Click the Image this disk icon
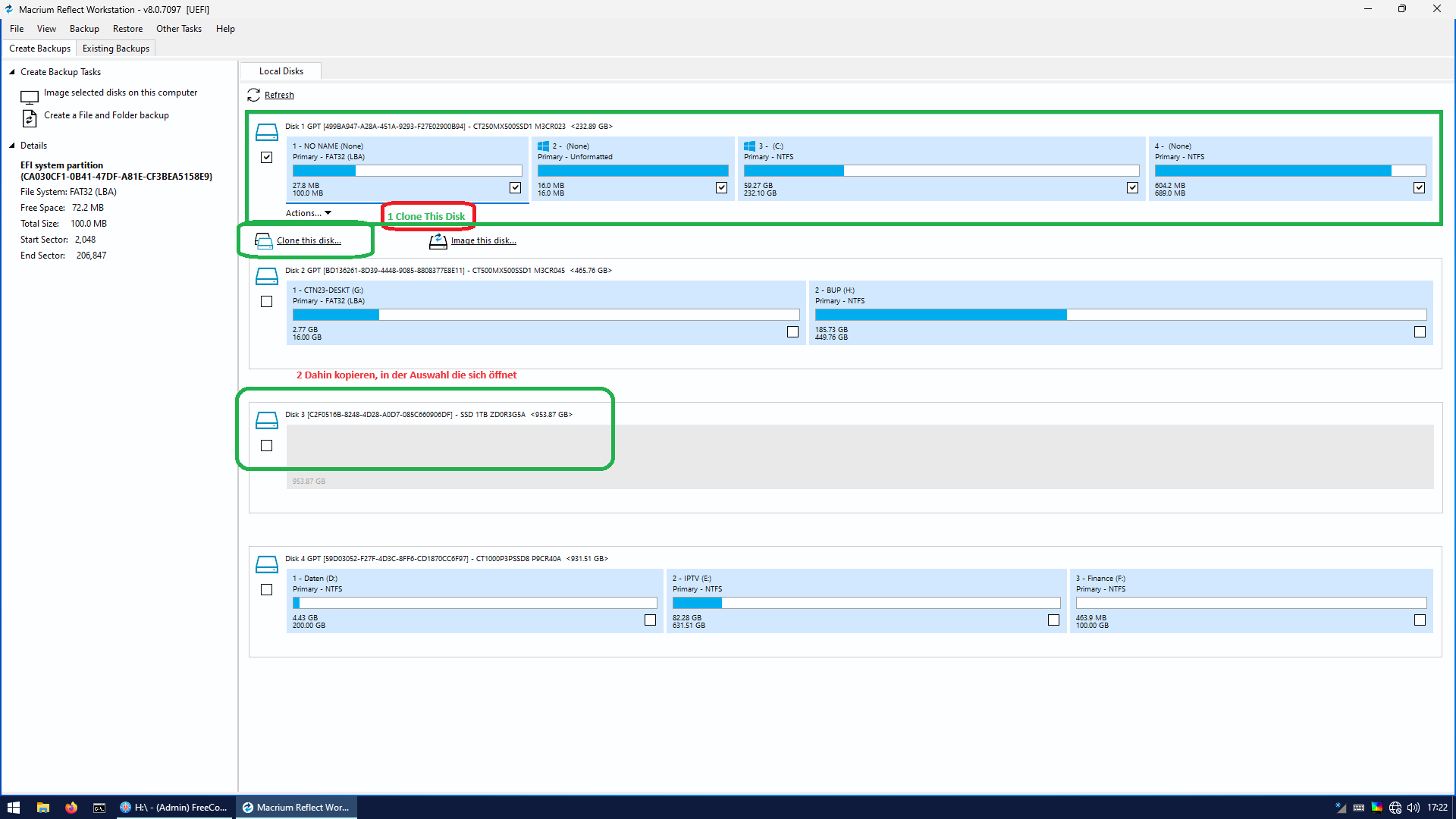The height and width of the screenshot is (819, 1456). coord(438,241)
